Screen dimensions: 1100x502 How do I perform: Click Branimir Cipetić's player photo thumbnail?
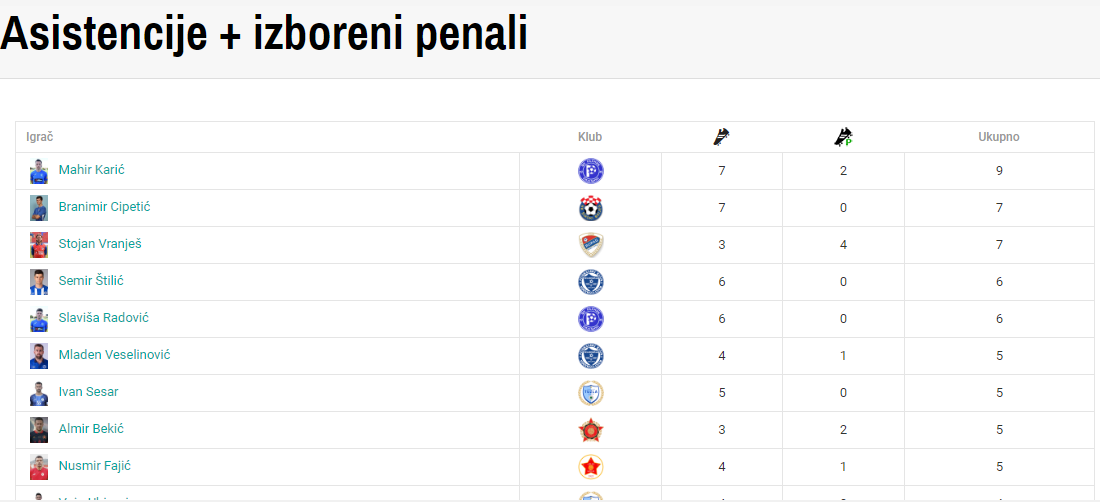[39, 208]
